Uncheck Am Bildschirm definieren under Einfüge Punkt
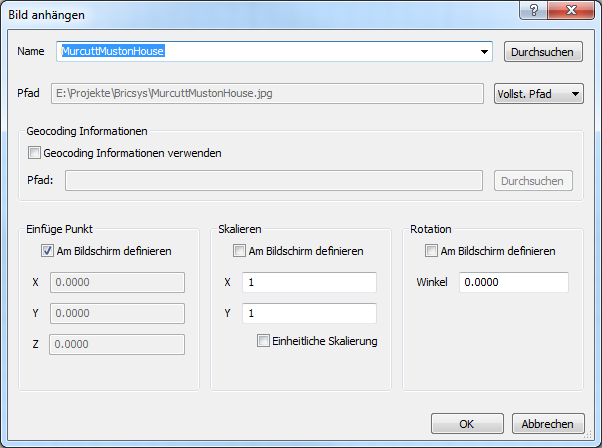This screenshot has width=602, height=448. tap(48, 251)
